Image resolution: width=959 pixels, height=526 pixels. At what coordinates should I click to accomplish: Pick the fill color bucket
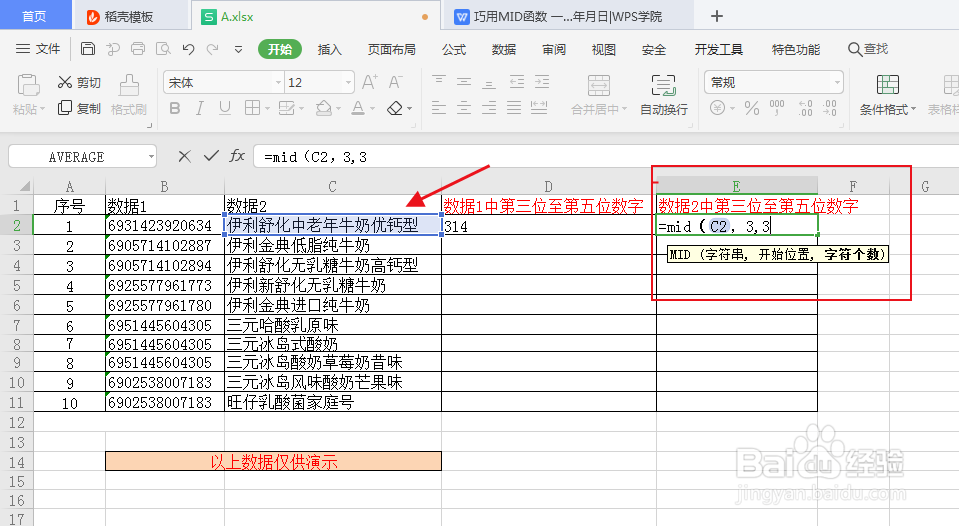[x=324, y=108]
